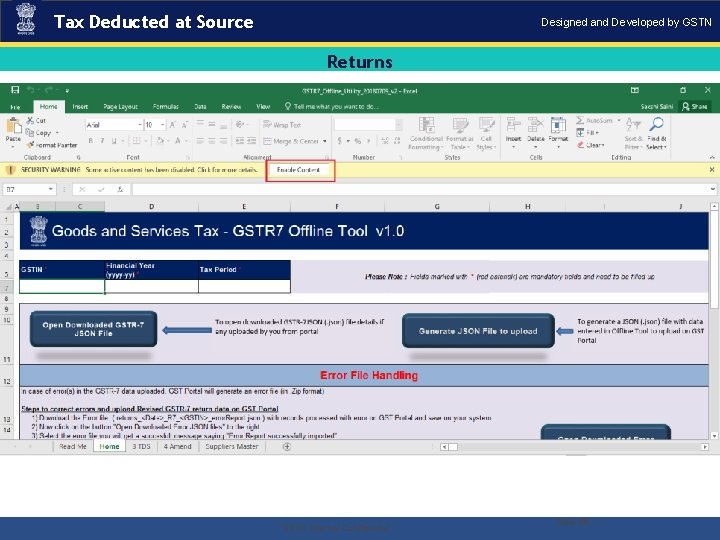Image resolution: width=720 pixels, height=540 pixels.
Task: Click the Increase Font Size icon
Action: (173, 125)
